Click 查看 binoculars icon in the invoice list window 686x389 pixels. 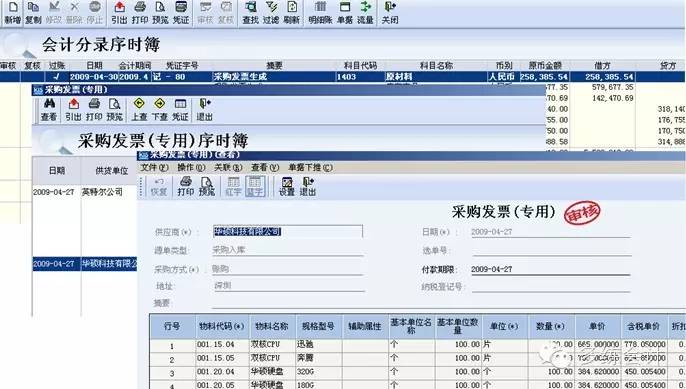[49, 110]
